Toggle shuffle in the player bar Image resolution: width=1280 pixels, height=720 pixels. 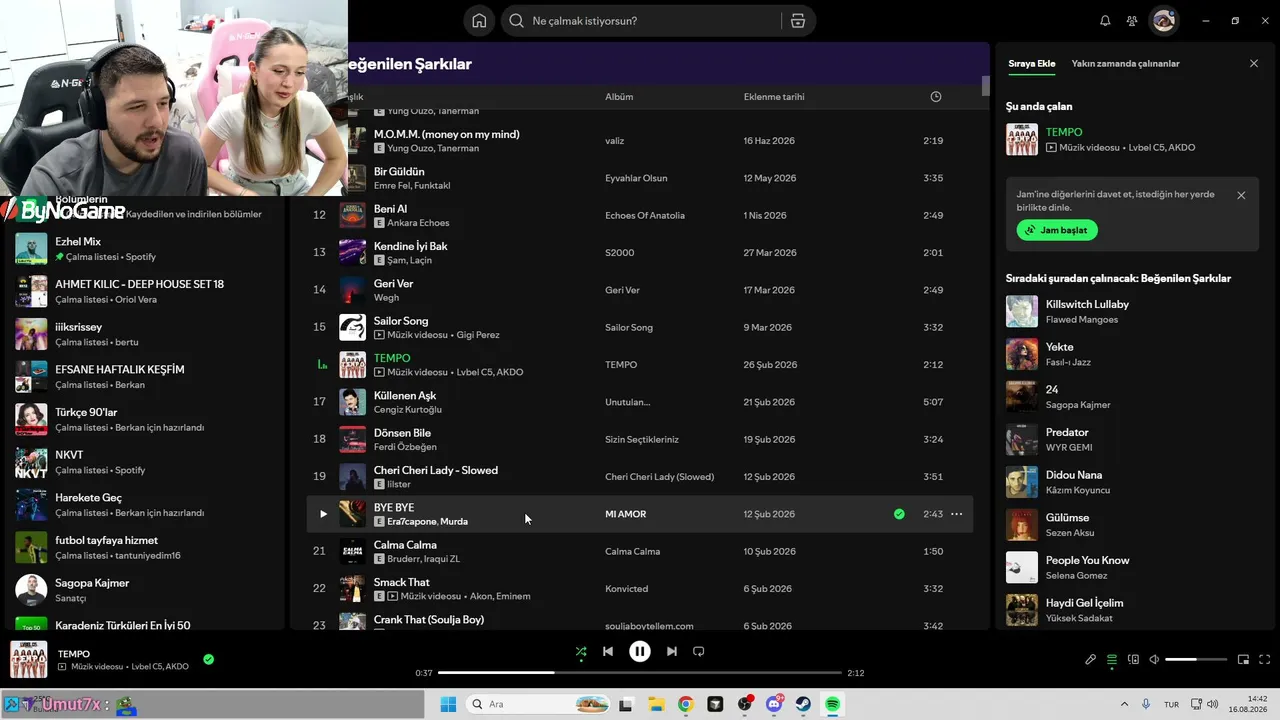point(581,652)
